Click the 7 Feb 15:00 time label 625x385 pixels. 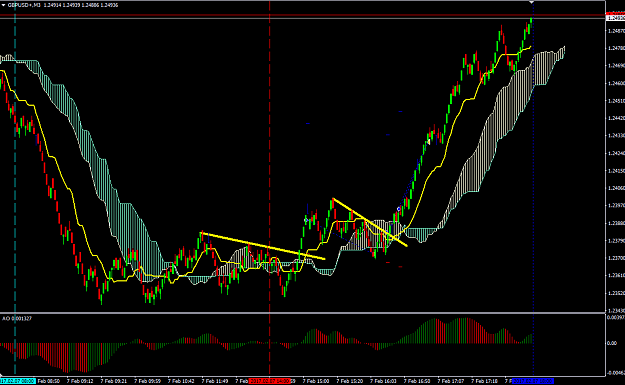coord(316,381)
